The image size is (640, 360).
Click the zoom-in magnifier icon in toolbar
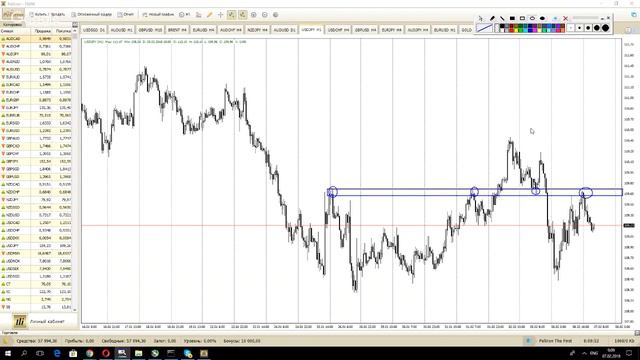click(253, 15)
